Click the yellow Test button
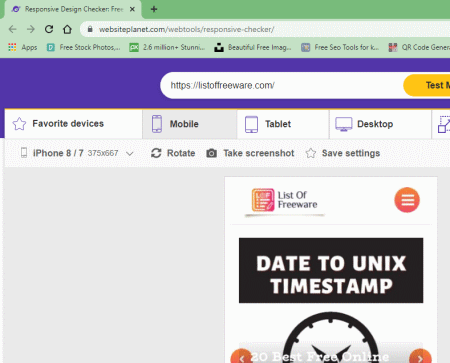450x363 pixels. [x=427, y=85]
